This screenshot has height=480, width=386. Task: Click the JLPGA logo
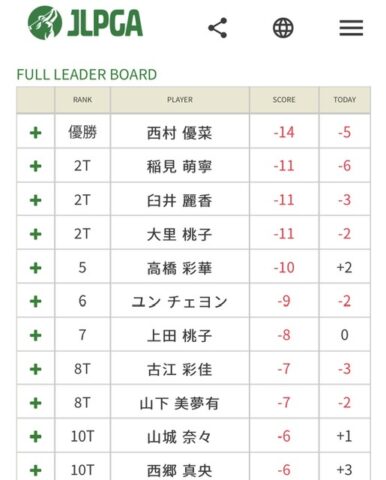click(85, 23)
